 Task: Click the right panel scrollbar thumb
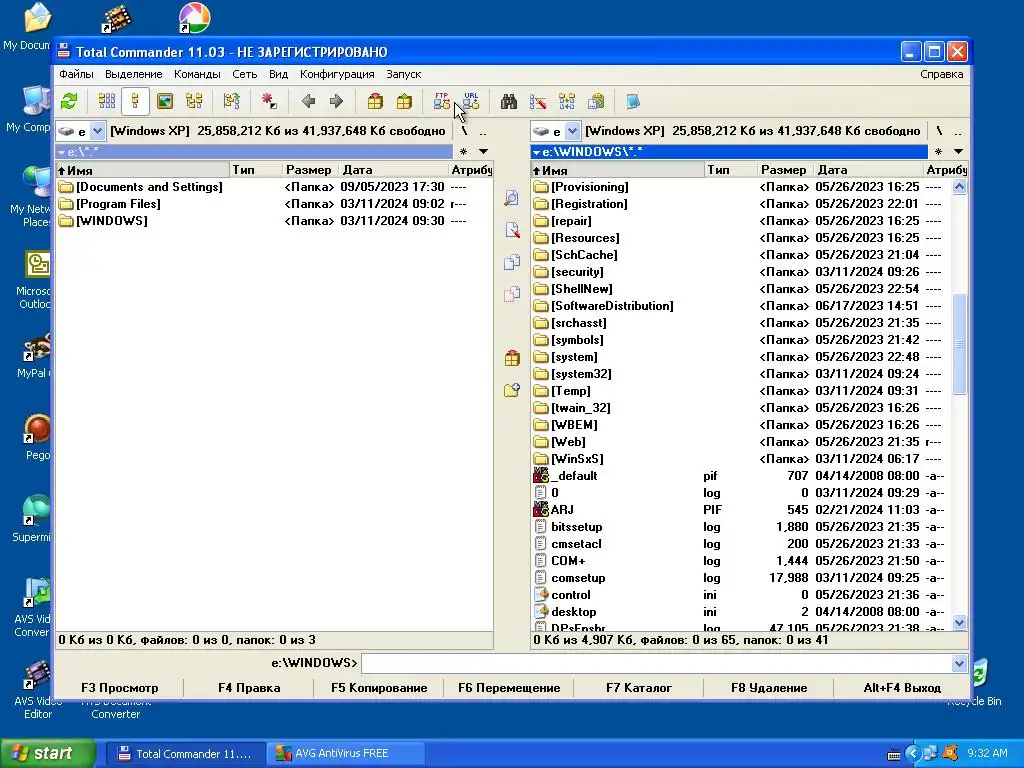[959, 344]
